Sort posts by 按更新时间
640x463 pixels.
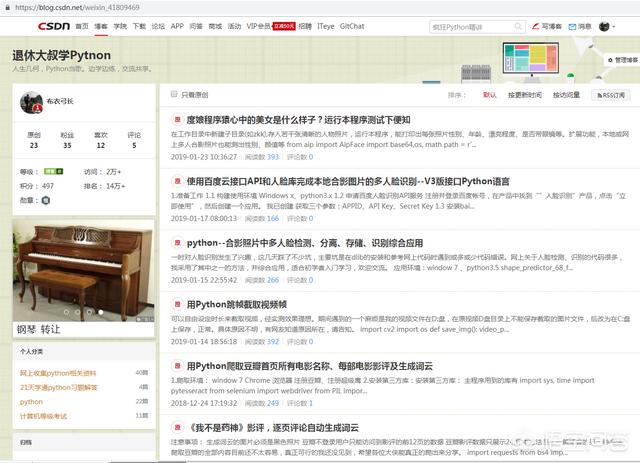[525, 95]
